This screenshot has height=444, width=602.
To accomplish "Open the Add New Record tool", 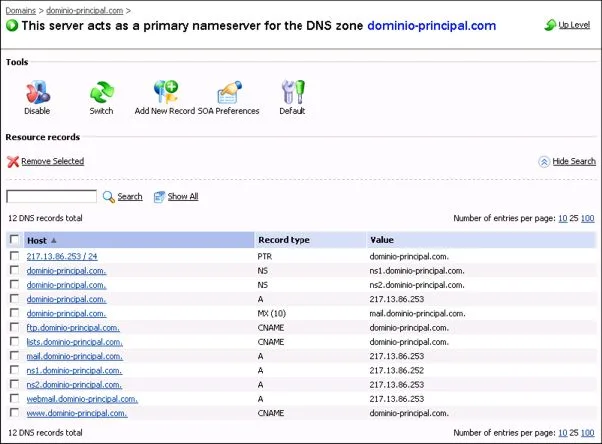I will pyautogui.click(x=165, y=92).
